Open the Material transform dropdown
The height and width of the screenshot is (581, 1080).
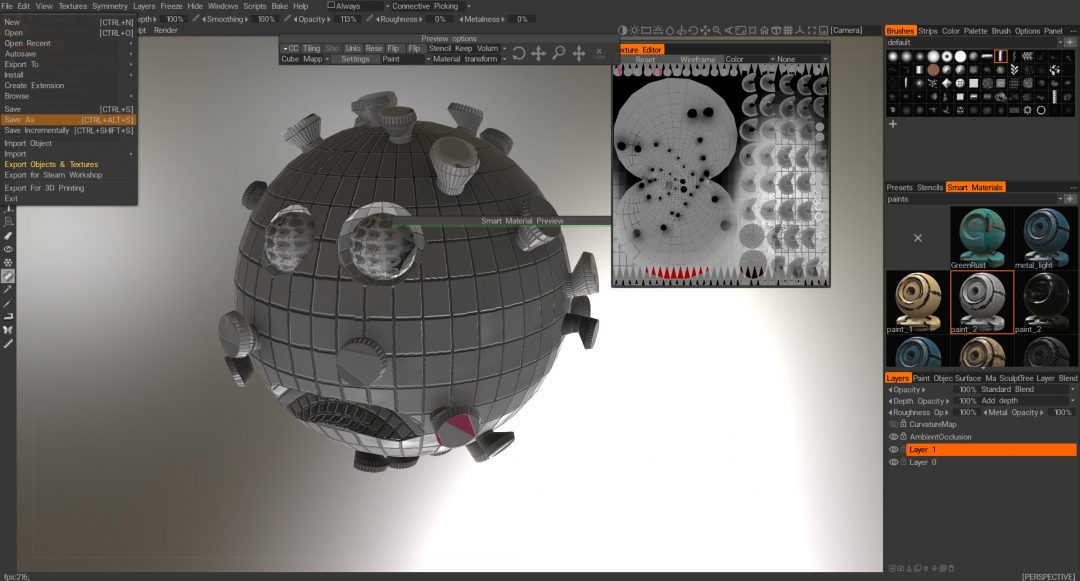(x=469, y=59)
